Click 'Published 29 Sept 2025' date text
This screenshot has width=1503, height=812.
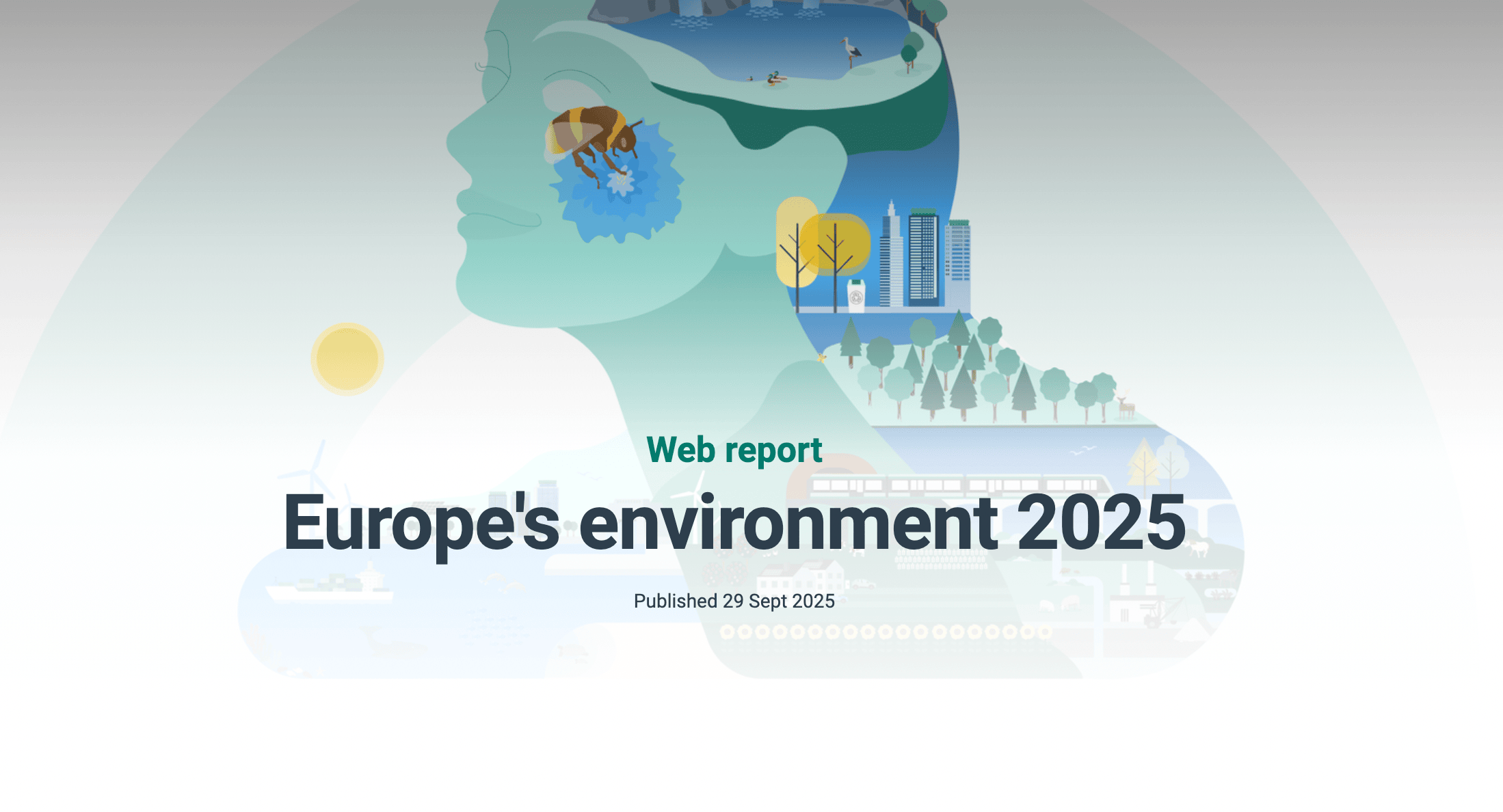[734, 601]
